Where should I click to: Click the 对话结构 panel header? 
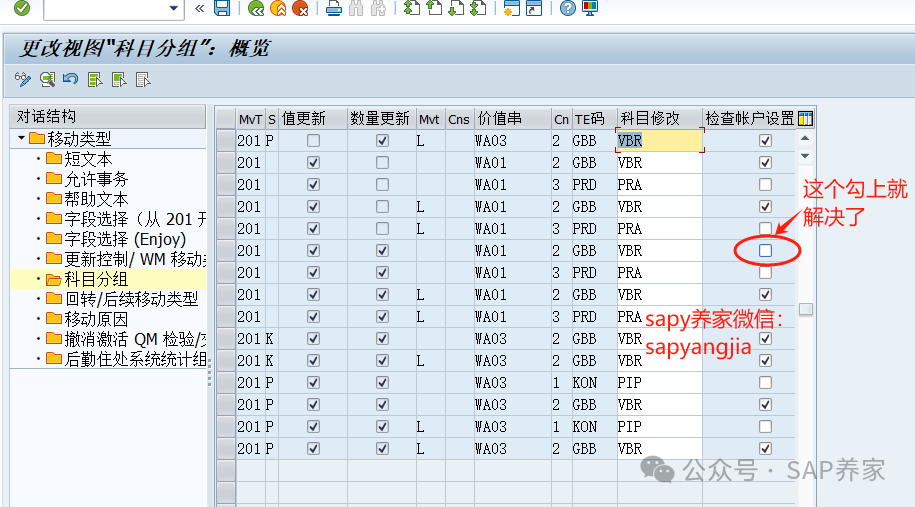[x=108, y=116]
